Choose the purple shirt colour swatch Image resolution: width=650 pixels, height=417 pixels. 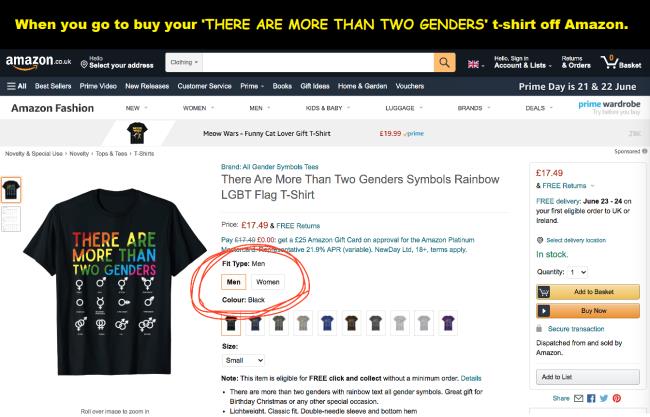click(448, 323)
